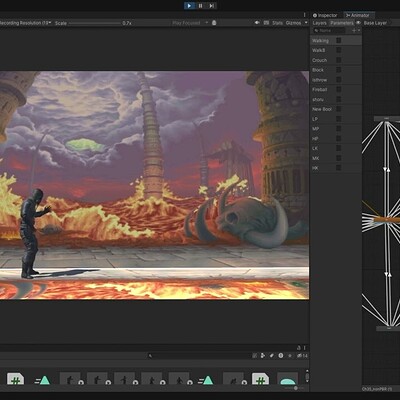Image resolution: width=400 pixels, height=400 pixels.
Task: Click the parameter Name search field
Action: coord(329,31)
